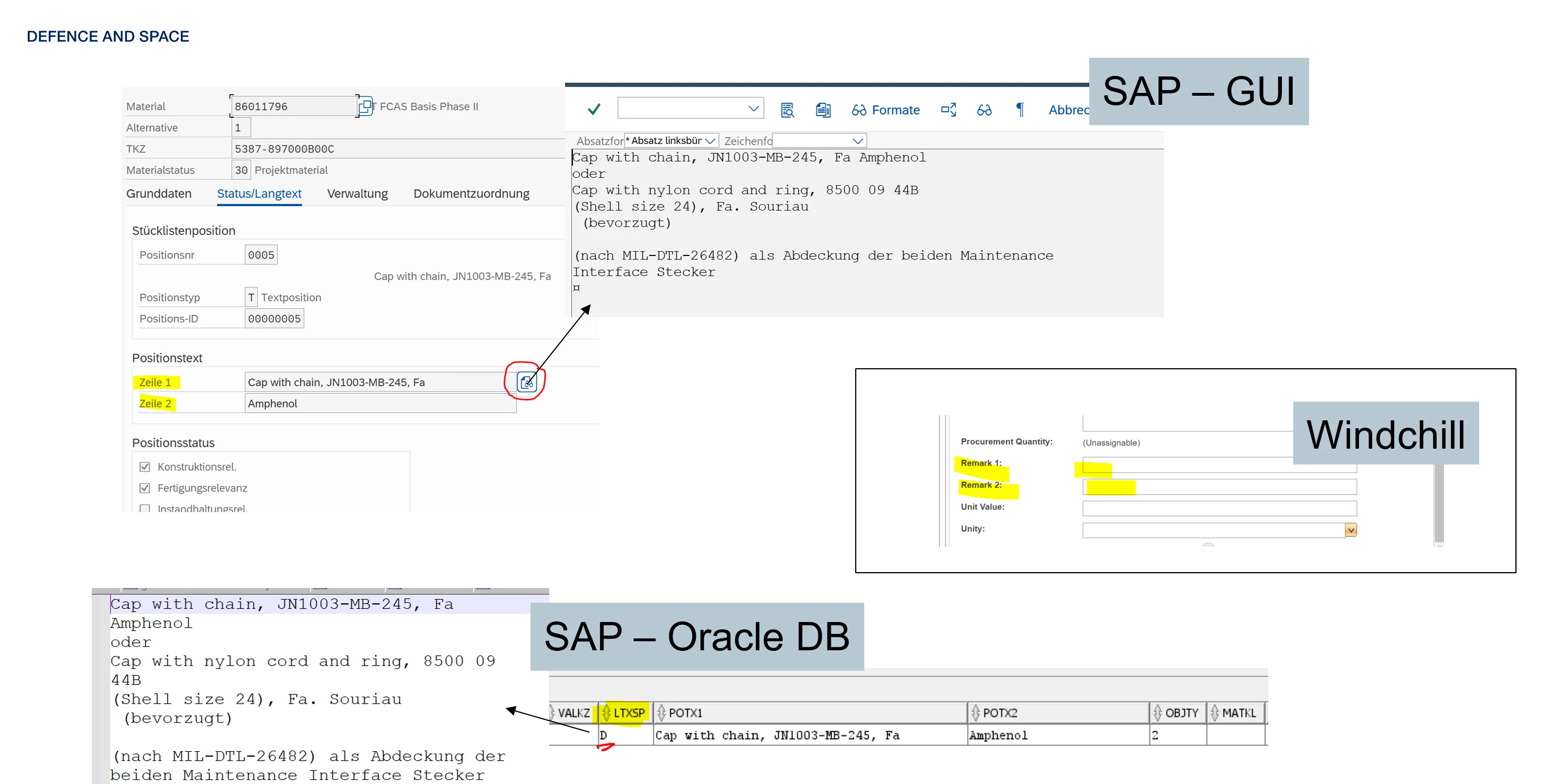Switch to the Grunddaten tab
The width and height of the screenshot is (1546, 784).
click(159, 194)
